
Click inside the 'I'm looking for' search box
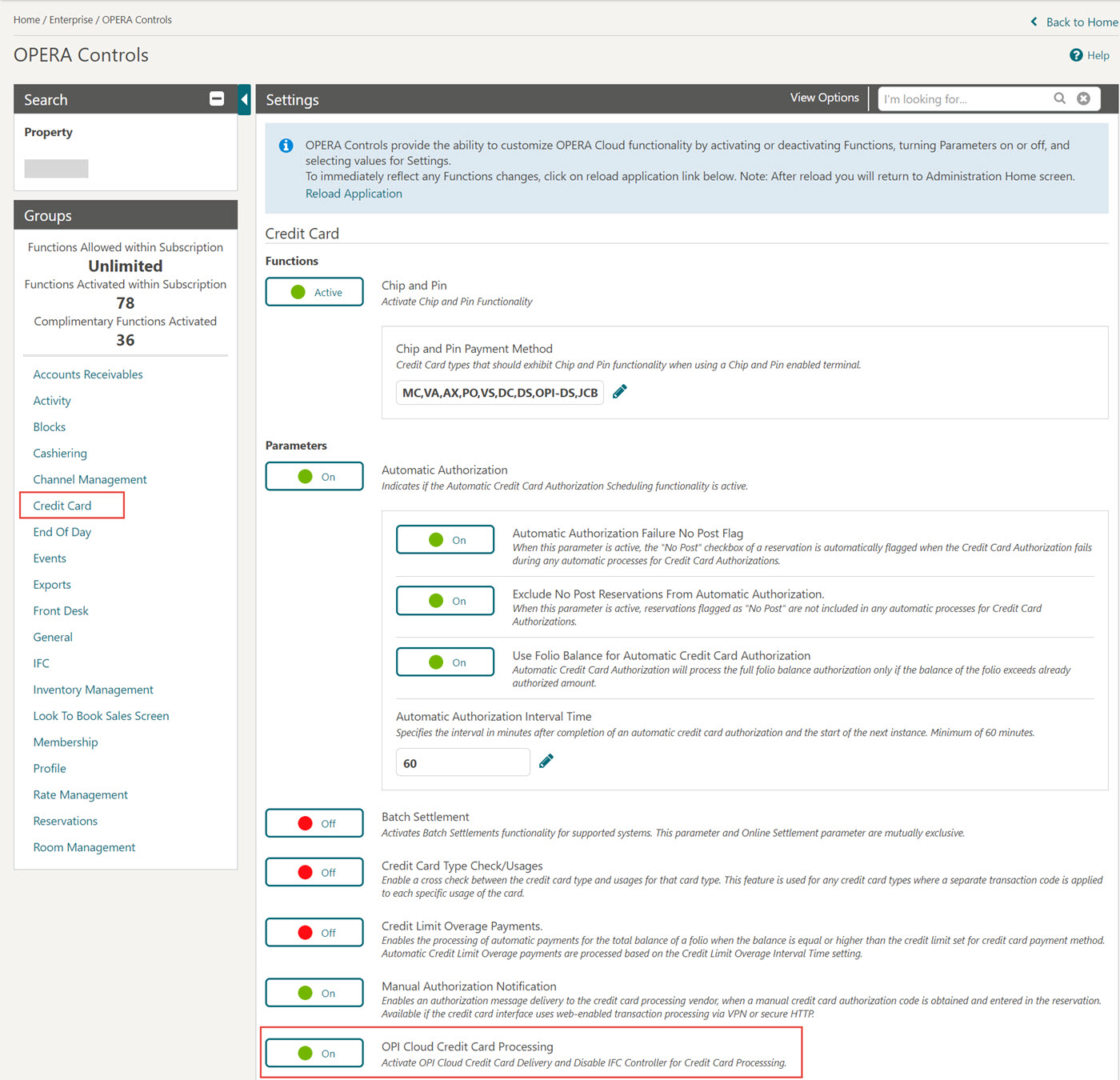click(960, 98)
